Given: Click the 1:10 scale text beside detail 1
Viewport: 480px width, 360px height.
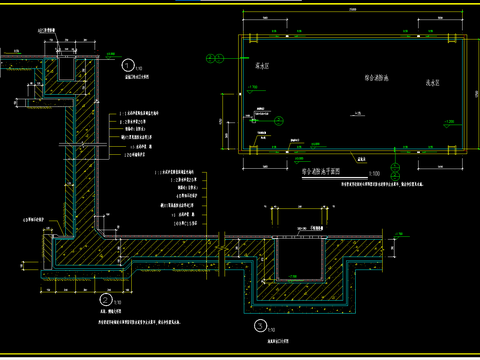Looking at the screenshot, I should pos(139,68).
